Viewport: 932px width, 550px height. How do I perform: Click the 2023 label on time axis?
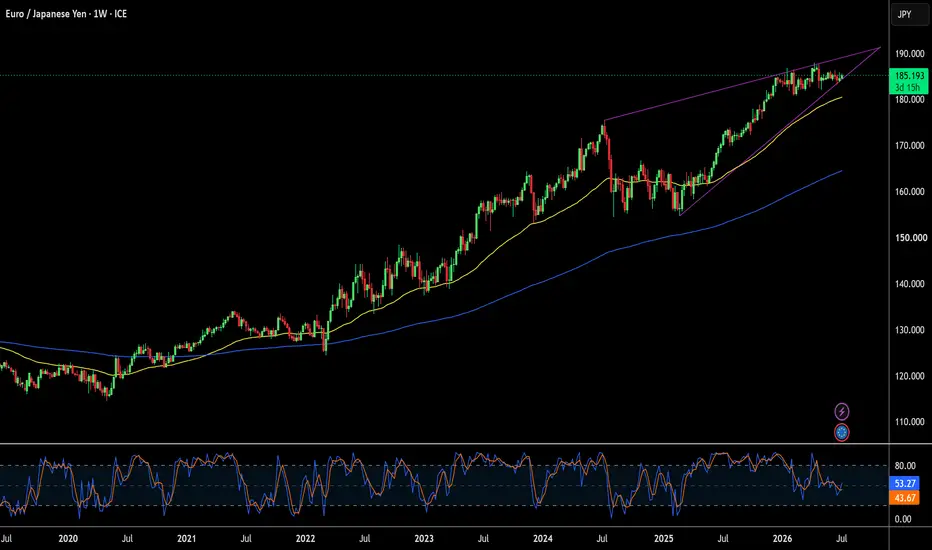click(x=424, y=539)
